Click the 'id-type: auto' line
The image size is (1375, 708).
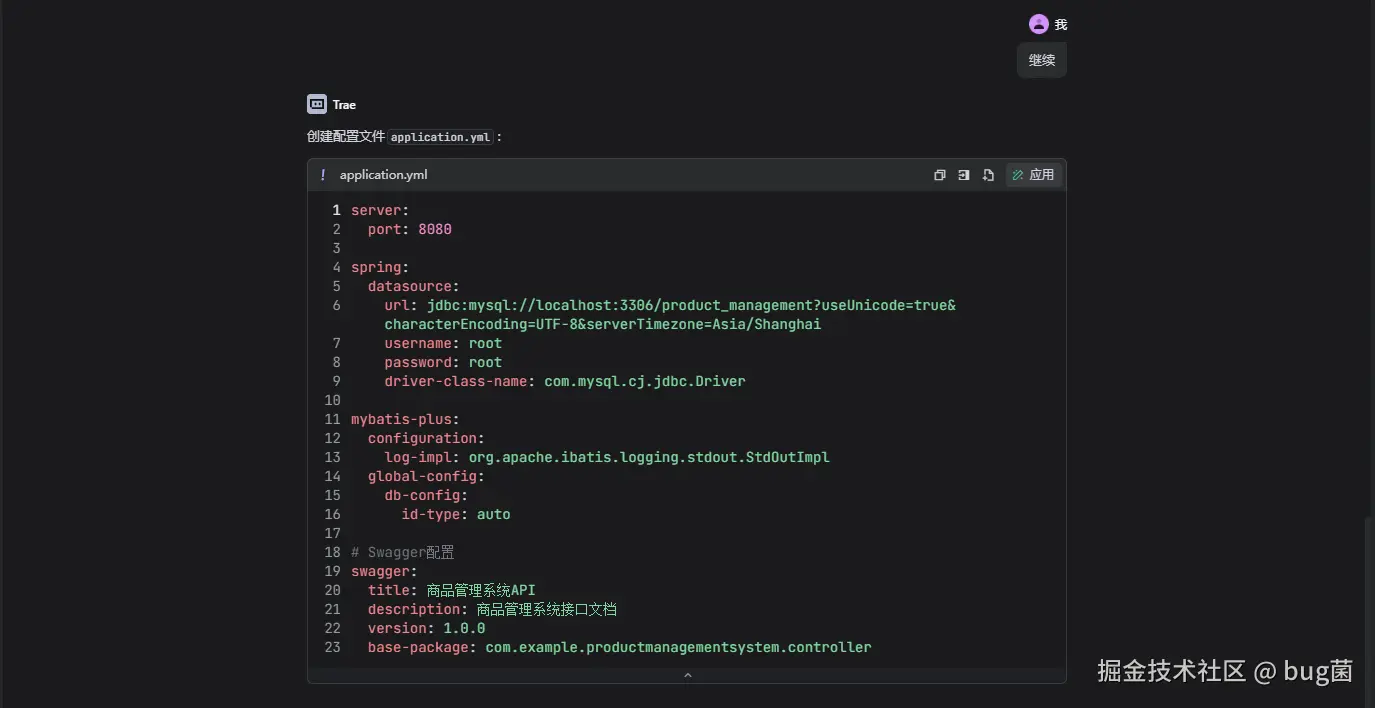click(x=456, y=514)
